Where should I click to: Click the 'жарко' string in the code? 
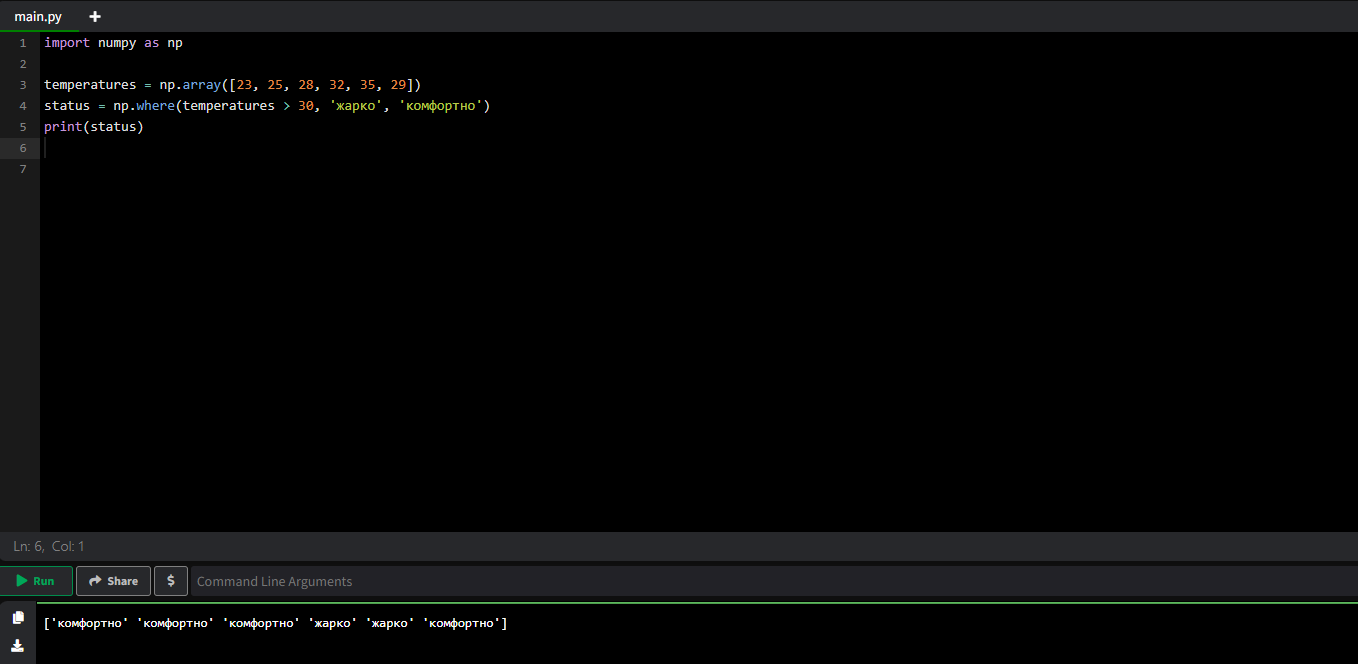pos(356,106)
